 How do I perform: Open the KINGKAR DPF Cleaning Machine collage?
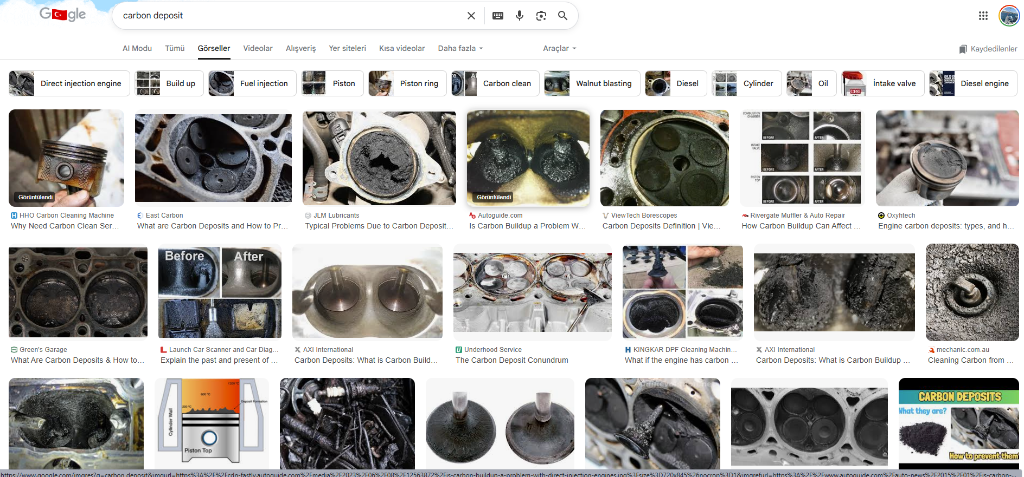pos(682,292)
